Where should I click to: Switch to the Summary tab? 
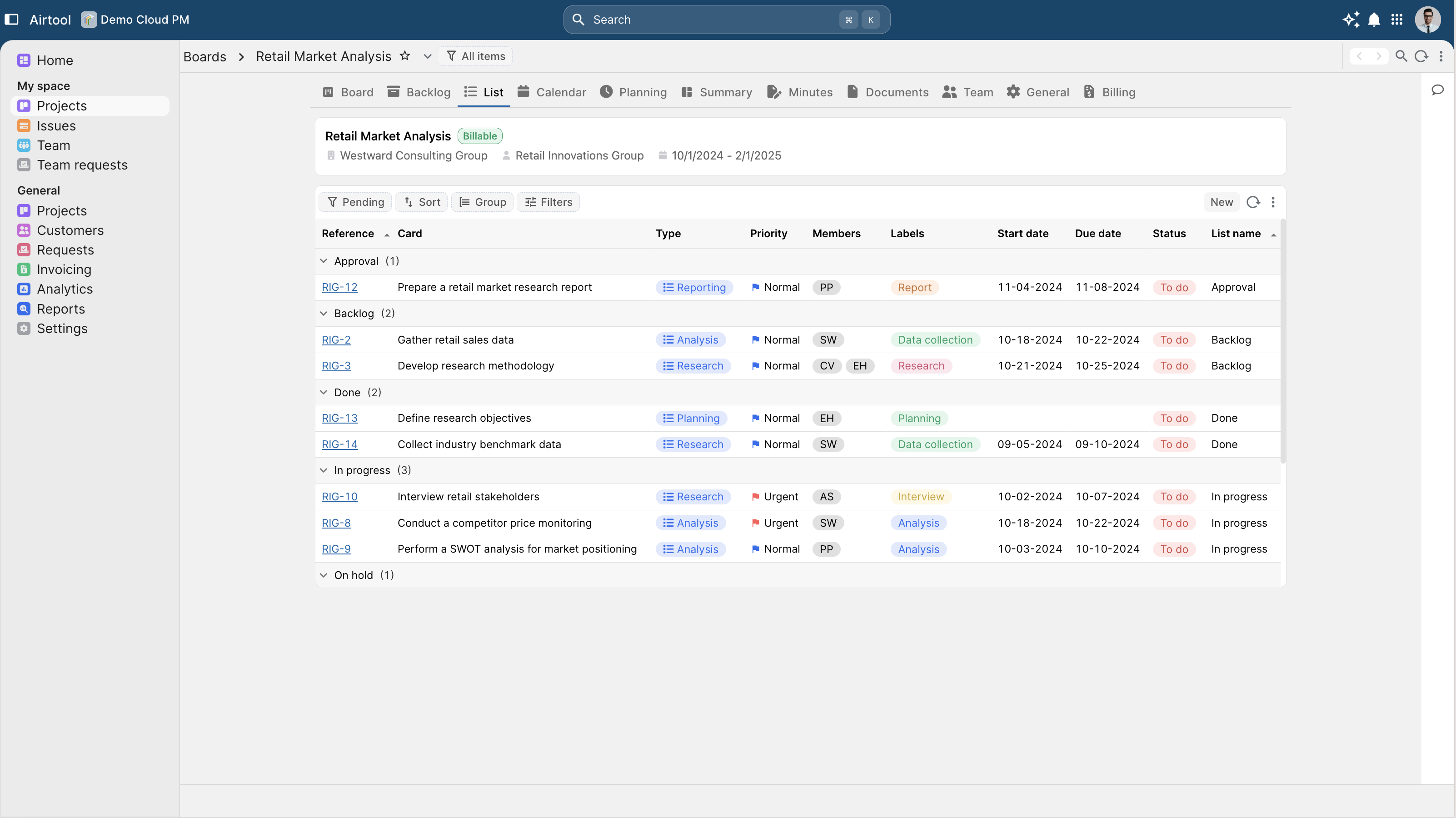pyautogui.click(x=717, y=92)
